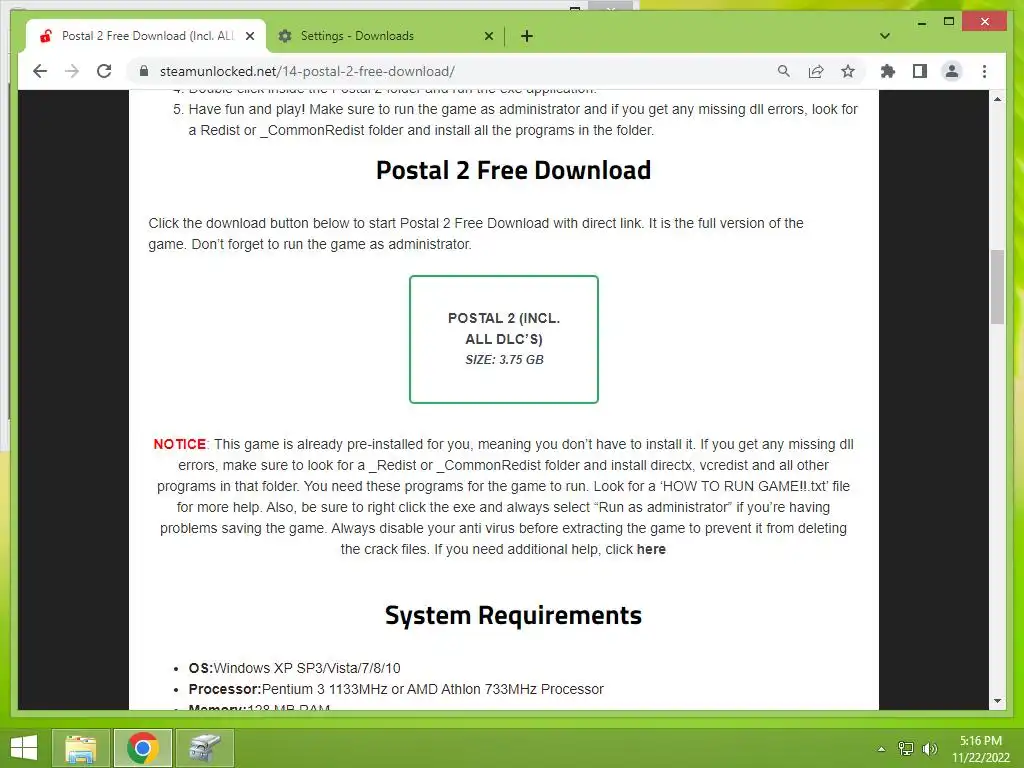The image size is (1024, 768).
Task: Open the third taskbar app icon
Action: 205,748
